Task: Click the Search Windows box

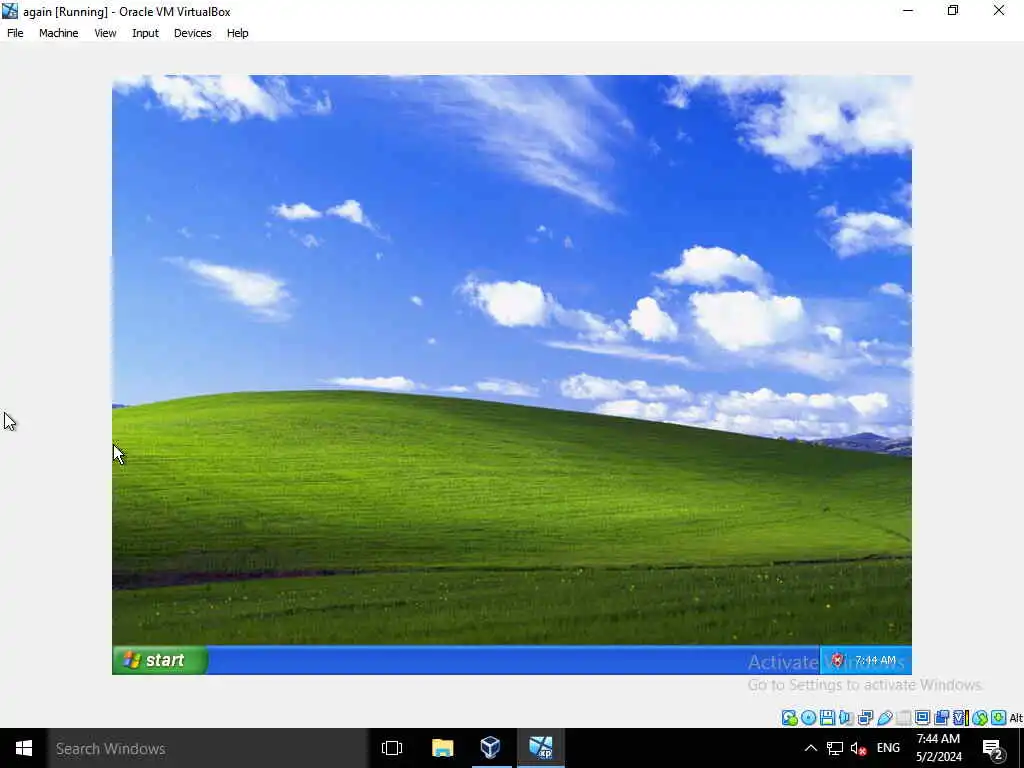Action: 208,748
